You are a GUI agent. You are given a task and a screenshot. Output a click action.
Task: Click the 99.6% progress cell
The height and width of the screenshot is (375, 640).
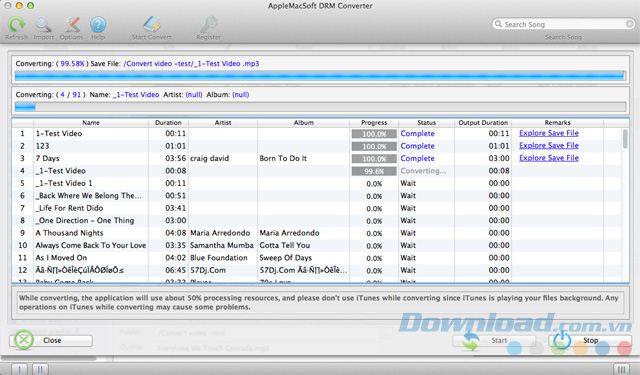pyautogui.click(x=374, y=171)
